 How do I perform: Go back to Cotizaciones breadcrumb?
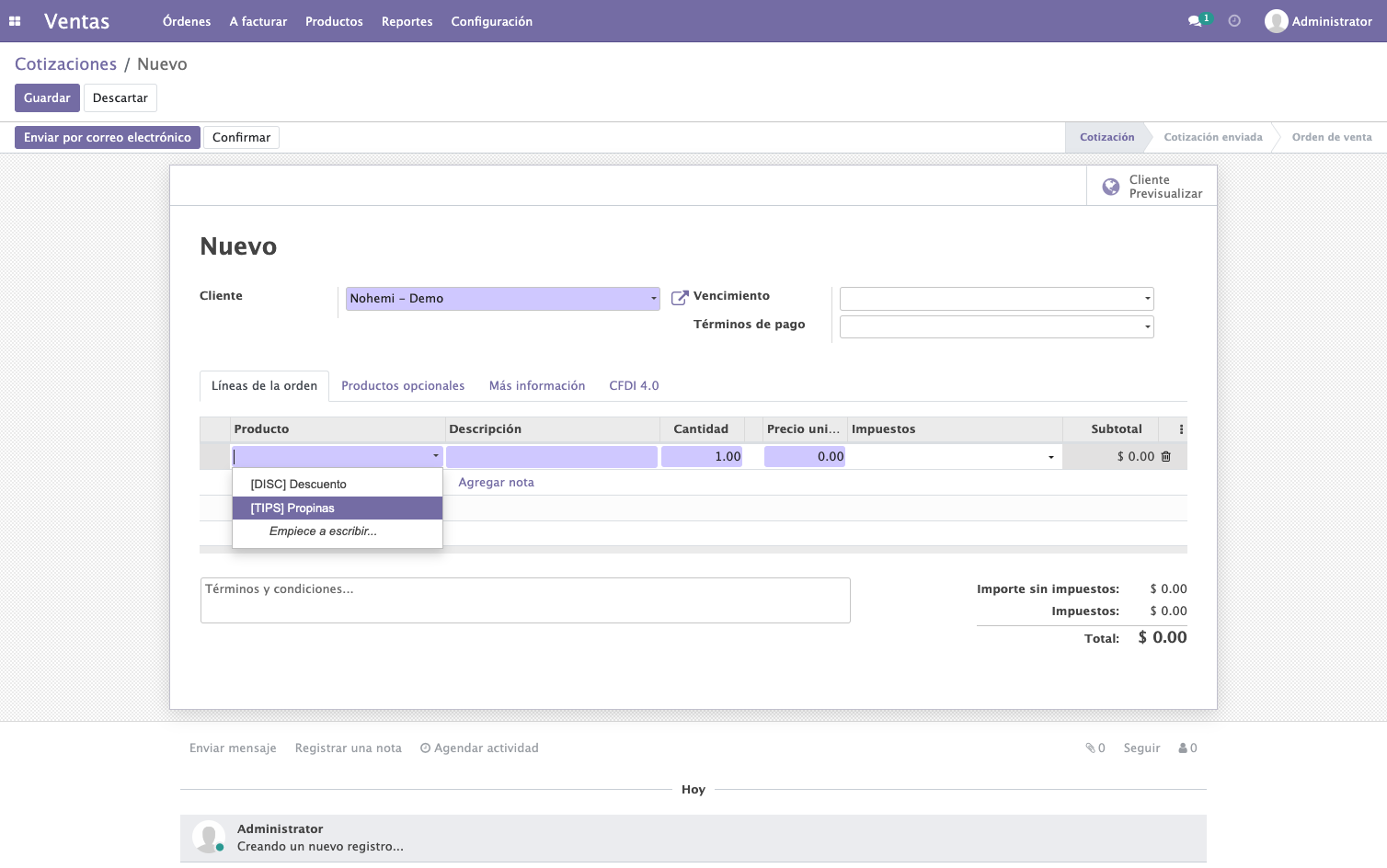point(66,64)
